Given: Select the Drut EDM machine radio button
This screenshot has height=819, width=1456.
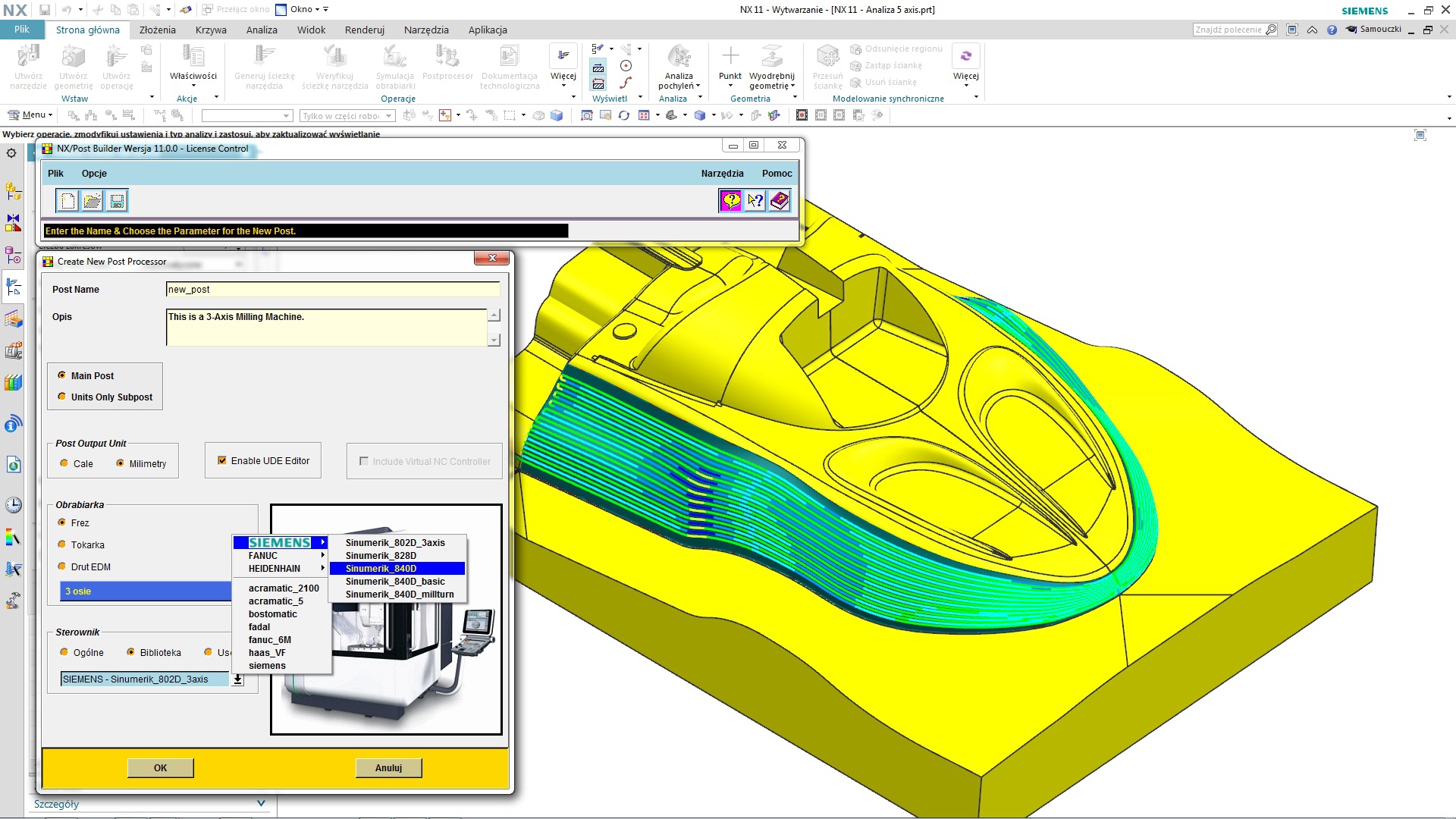Looking at the screenshot, I should [62, 566].
